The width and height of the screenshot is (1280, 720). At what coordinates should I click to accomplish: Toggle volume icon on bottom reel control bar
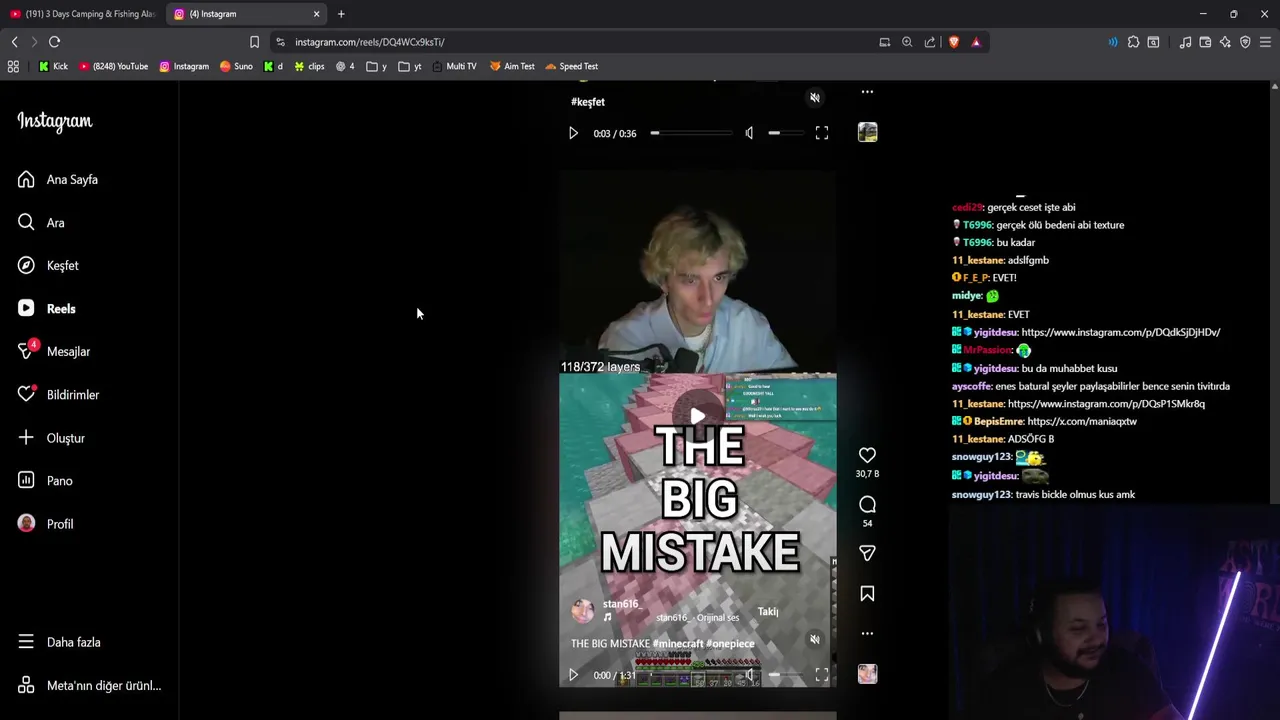coord(749,675)
